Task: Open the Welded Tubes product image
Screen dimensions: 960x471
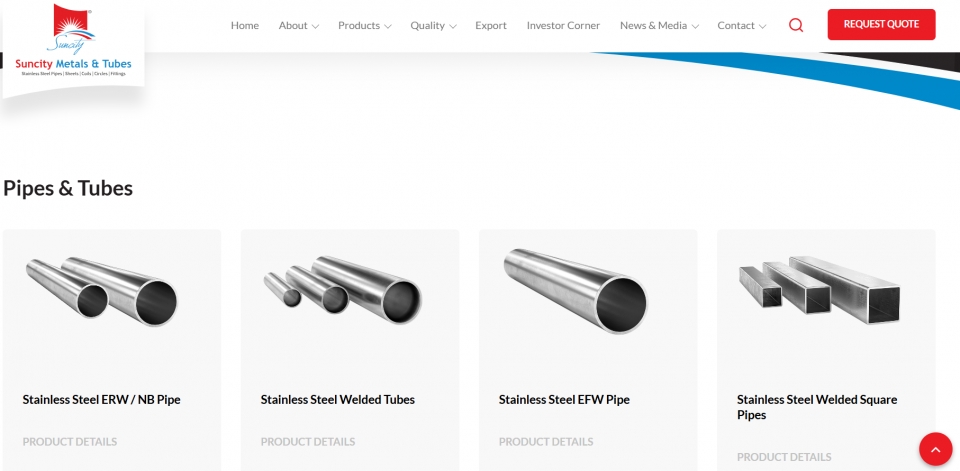Action: (343, 290)
